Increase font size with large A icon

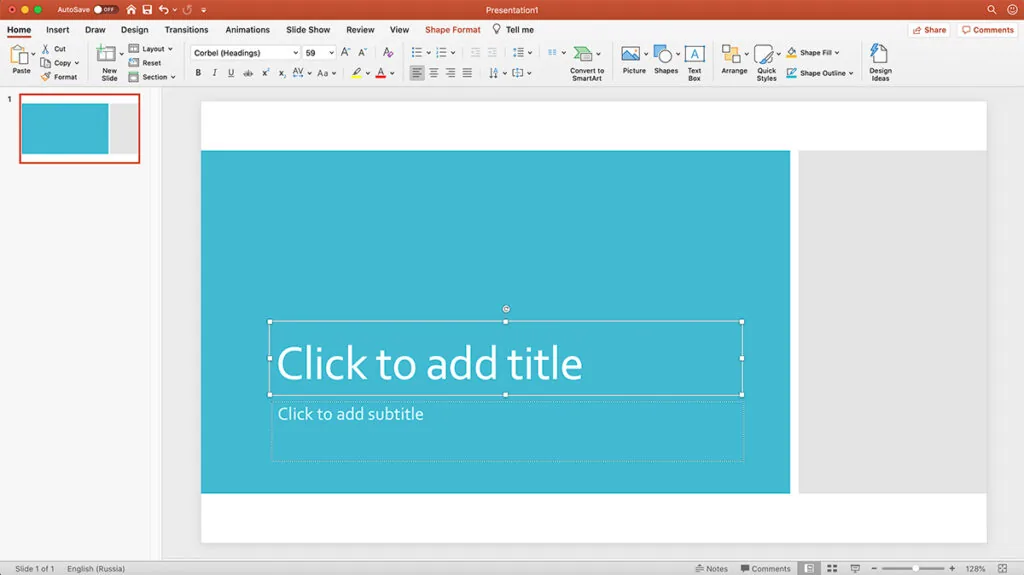point(345,52)
